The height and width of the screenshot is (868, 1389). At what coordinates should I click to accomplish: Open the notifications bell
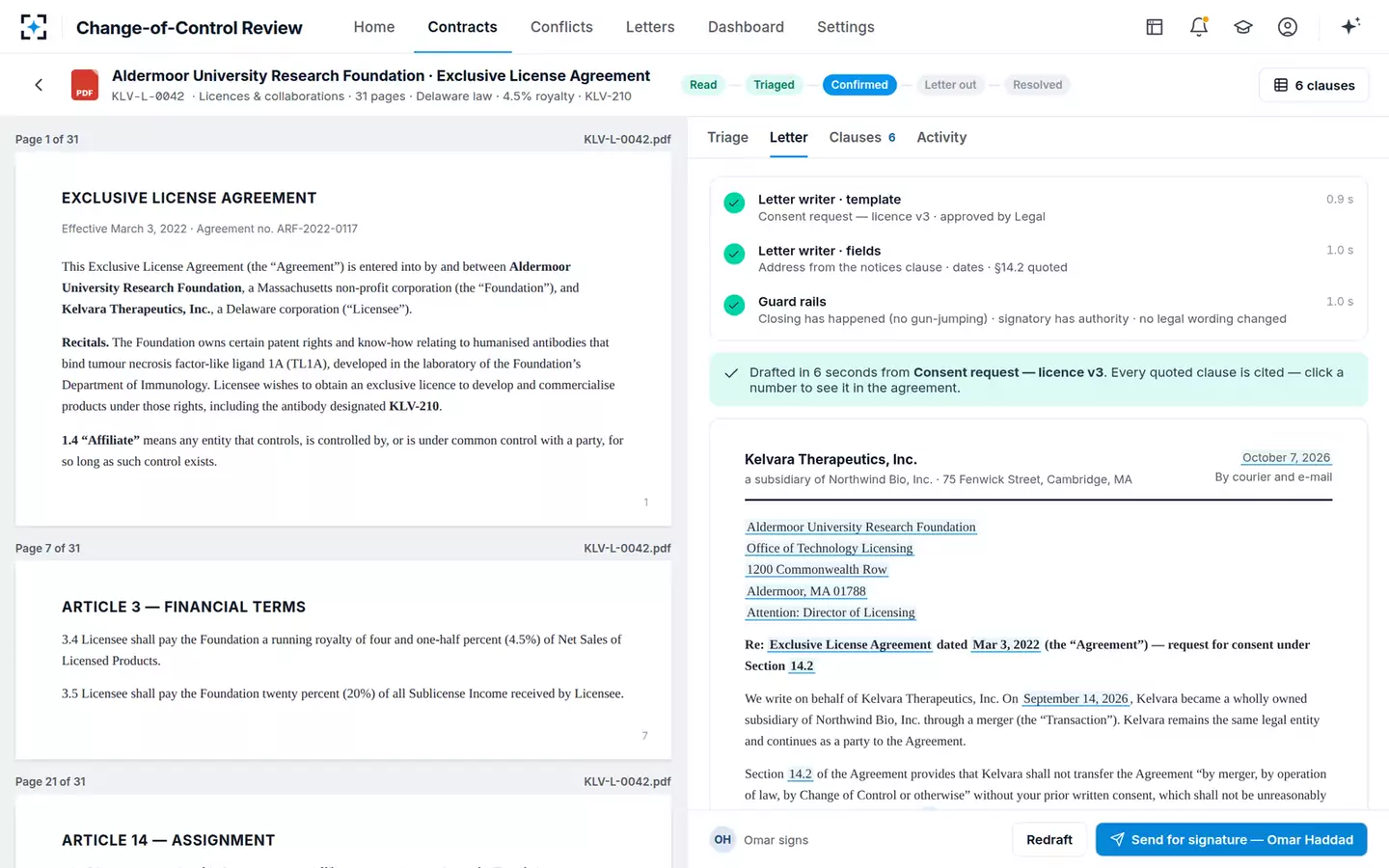(1199, 27)
